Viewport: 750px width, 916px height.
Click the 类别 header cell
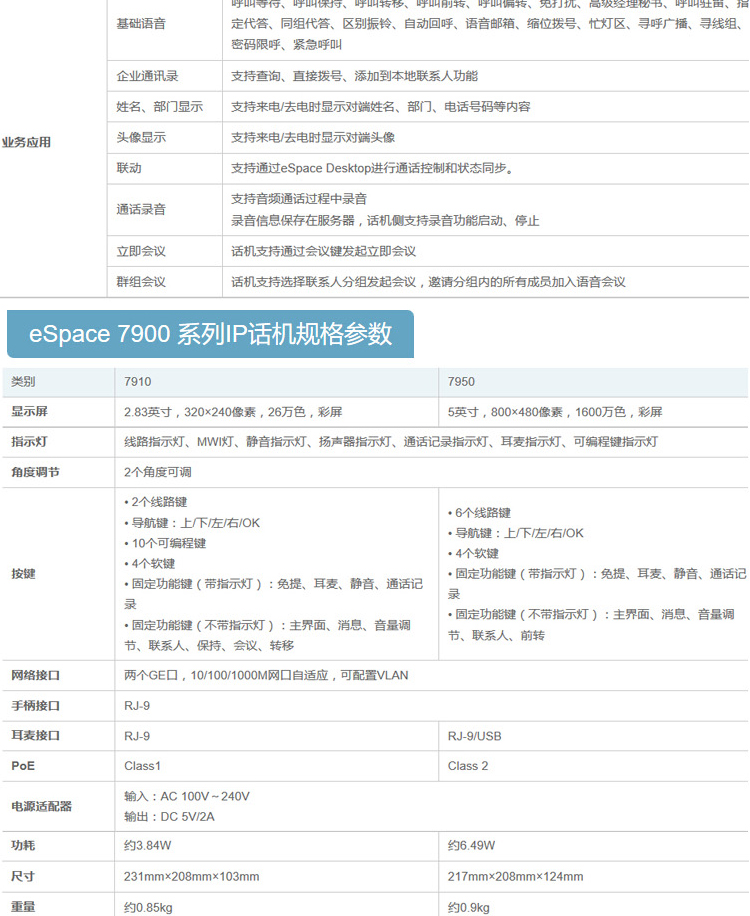point(23,382)
